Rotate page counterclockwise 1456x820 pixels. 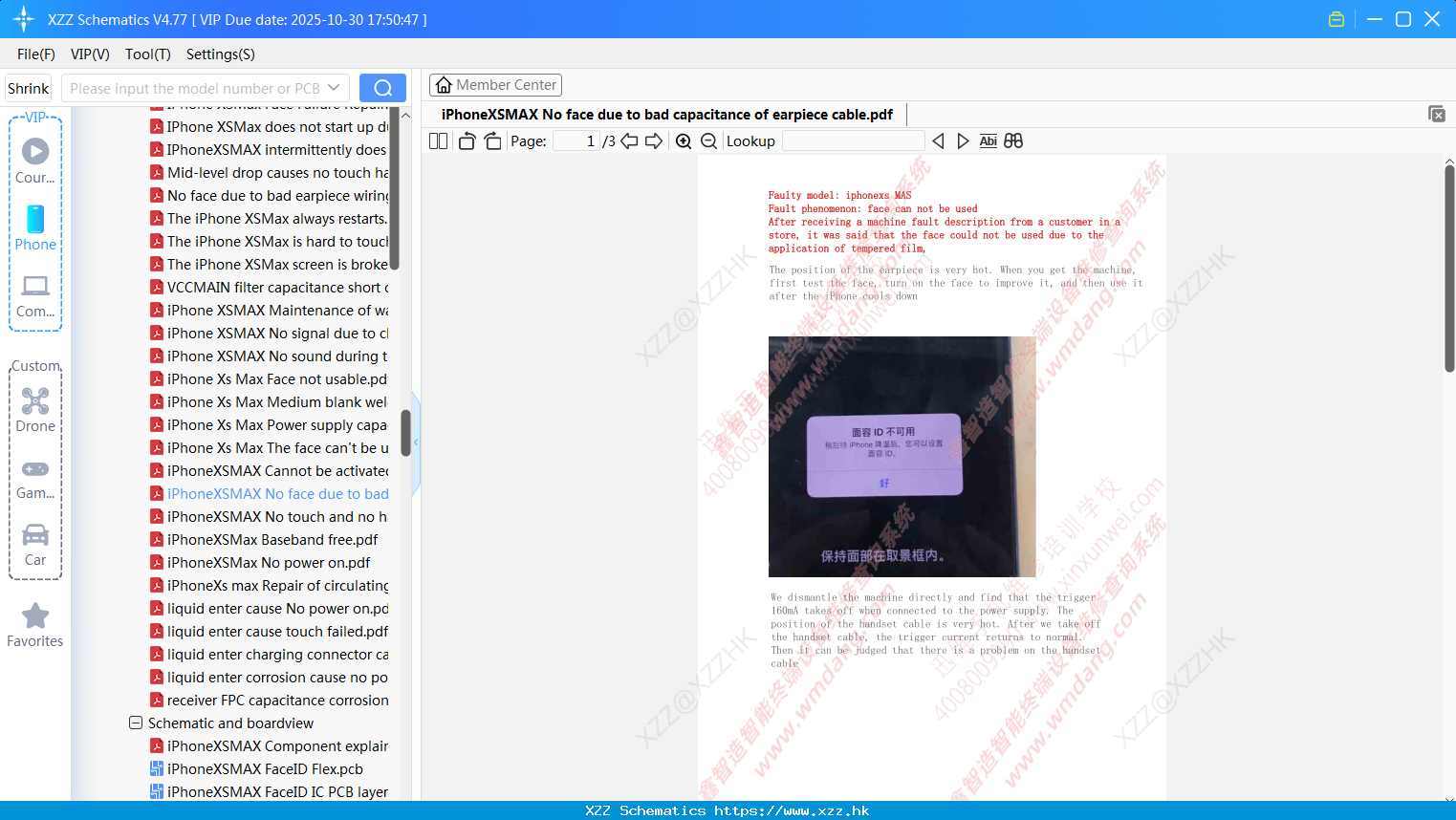click(467, 140)
